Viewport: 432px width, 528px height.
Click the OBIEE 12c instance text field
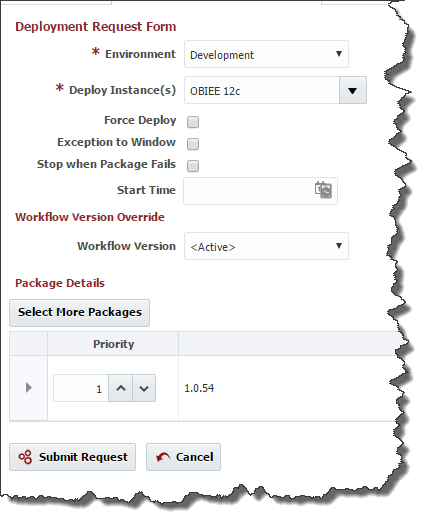point(262,90)
